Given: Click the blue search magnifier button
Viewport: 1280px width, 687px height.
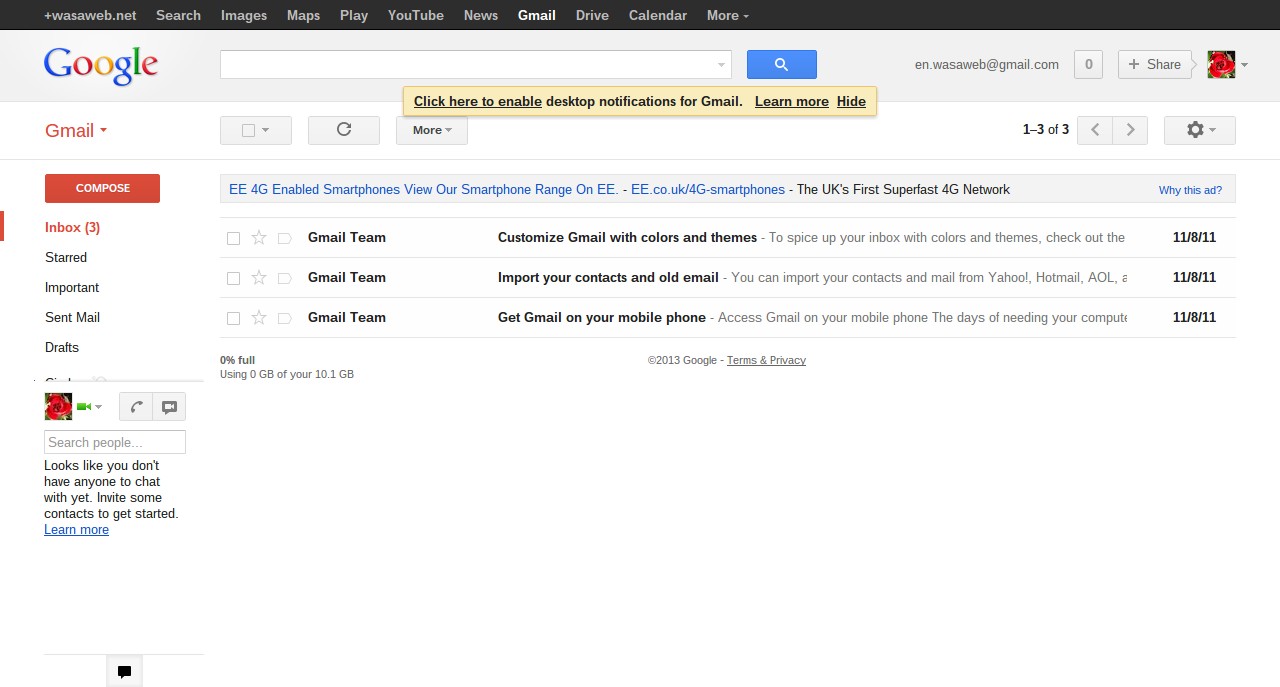Looking at the screenshot, I should click(x=781, y=64).
